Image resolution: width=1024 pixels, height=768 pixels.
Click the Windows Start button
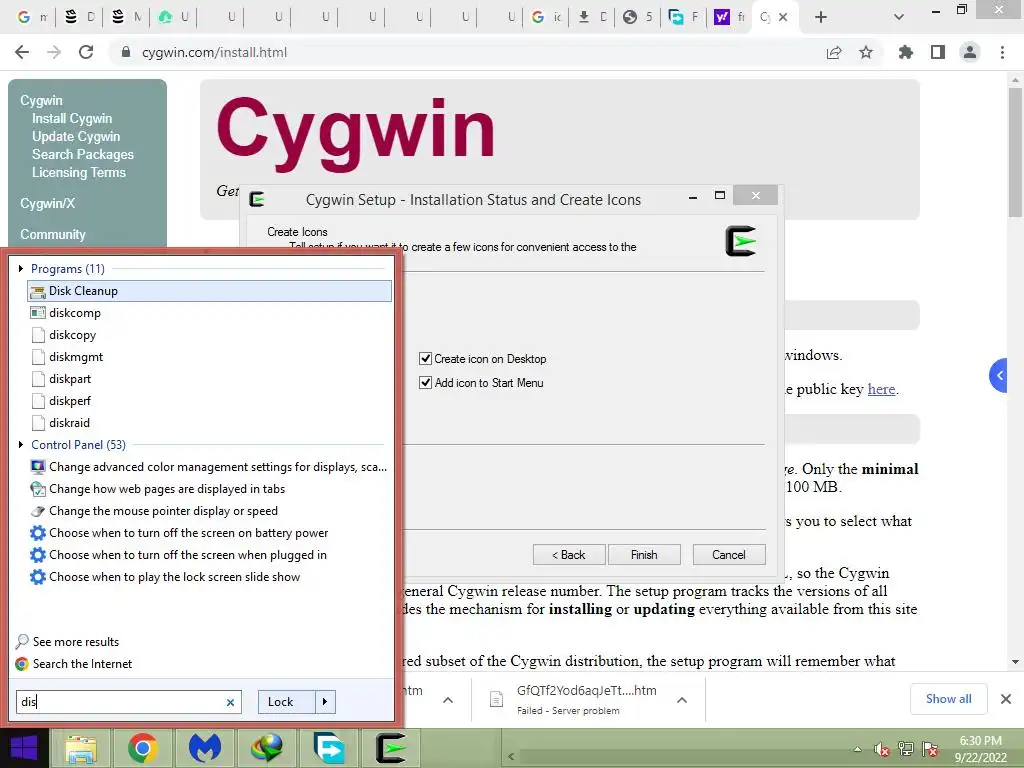click(24, 748)
